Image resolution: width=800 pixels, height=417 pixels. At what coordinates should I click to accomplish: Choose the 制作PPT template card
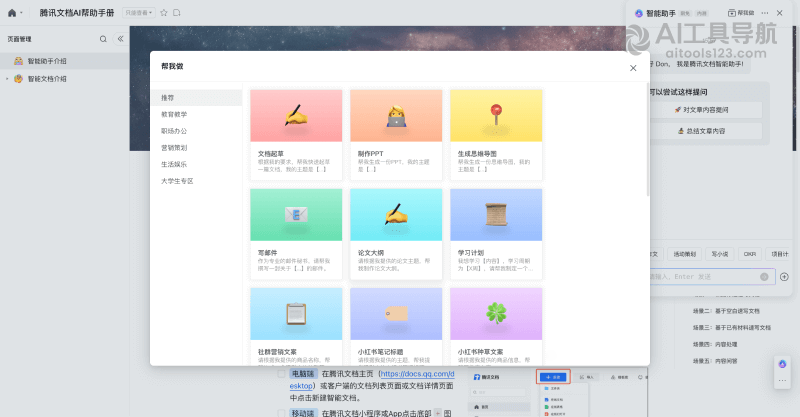pyautogui.click(x=396, y=135)
